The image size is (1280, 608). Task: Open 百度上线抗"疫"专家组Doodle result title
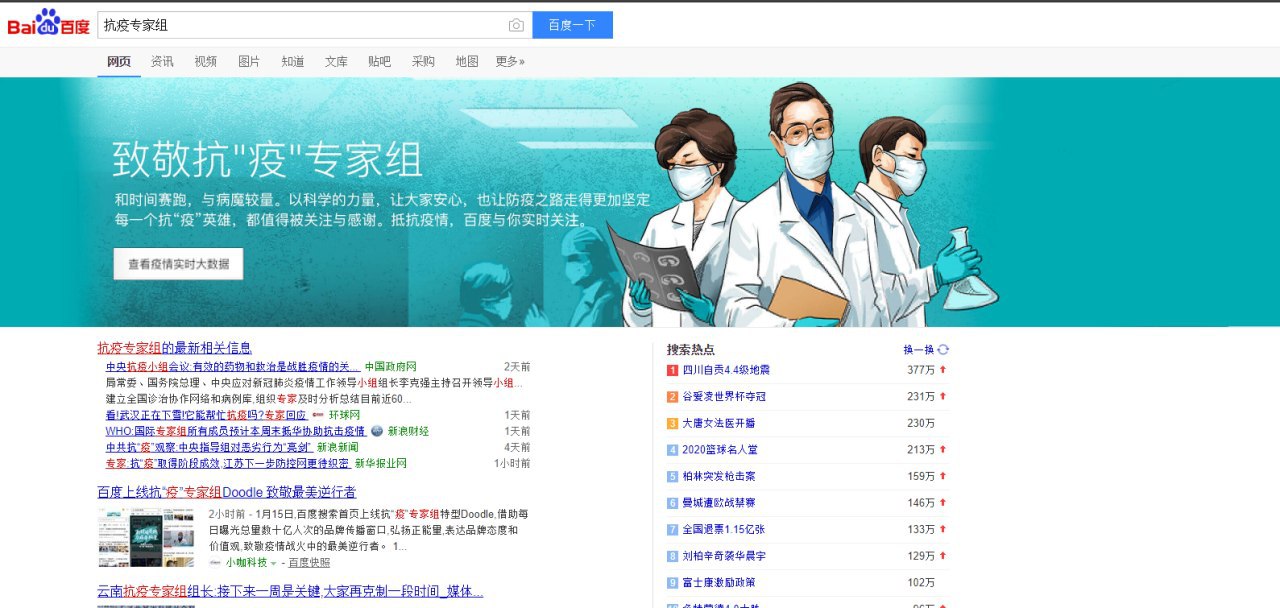tap(227, 492)
